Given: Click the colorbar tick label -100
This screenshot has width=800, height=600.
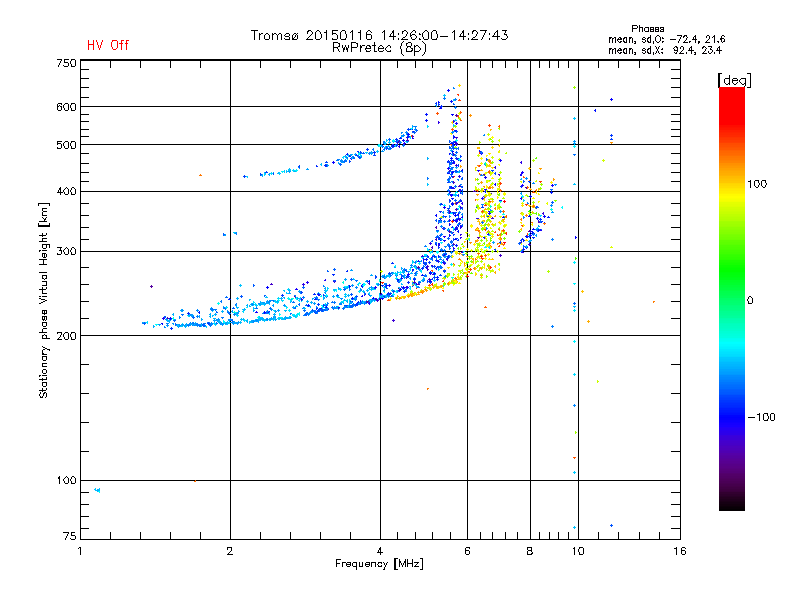Looking at the screenshot, I should (762, 417).
